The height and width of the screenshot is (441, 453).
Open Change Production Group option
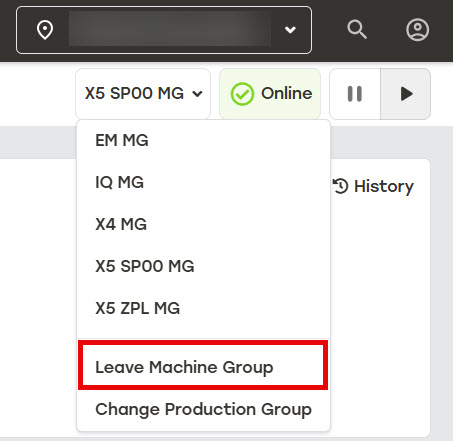tap(203, 409)
